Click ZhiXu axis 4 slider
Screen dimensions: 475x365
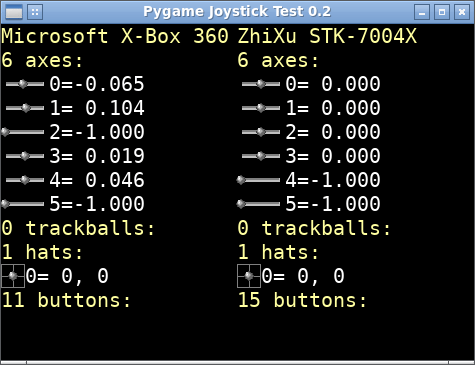pyautogui.click(x=258, y=180)
